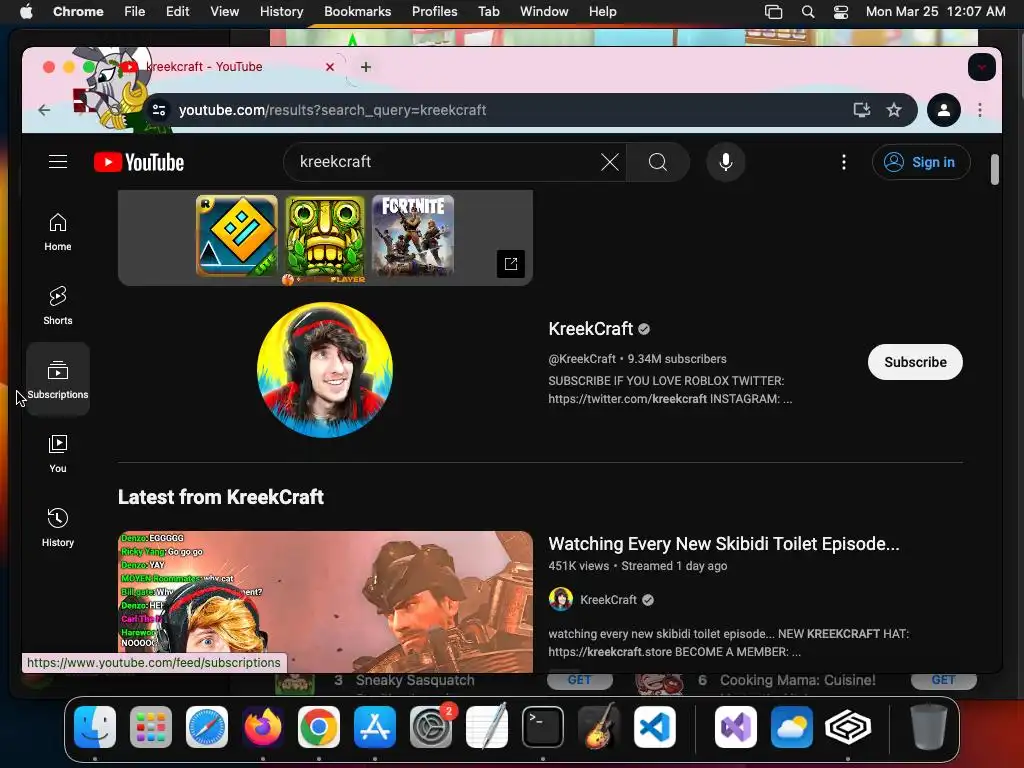This screenshot has height=768, width=1024.
Task: Click the Chrome address bar URL
Action: (332, 110)
